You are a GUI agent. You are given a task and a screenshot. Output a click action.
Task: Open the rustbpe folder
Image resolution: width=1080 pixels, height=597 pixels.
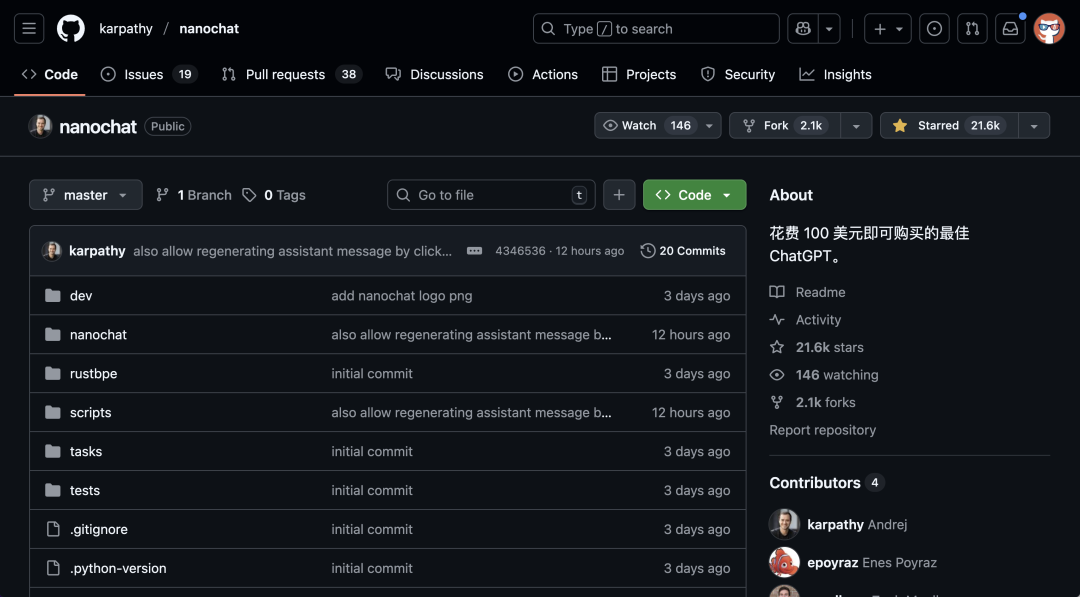(x=93, y=374)
